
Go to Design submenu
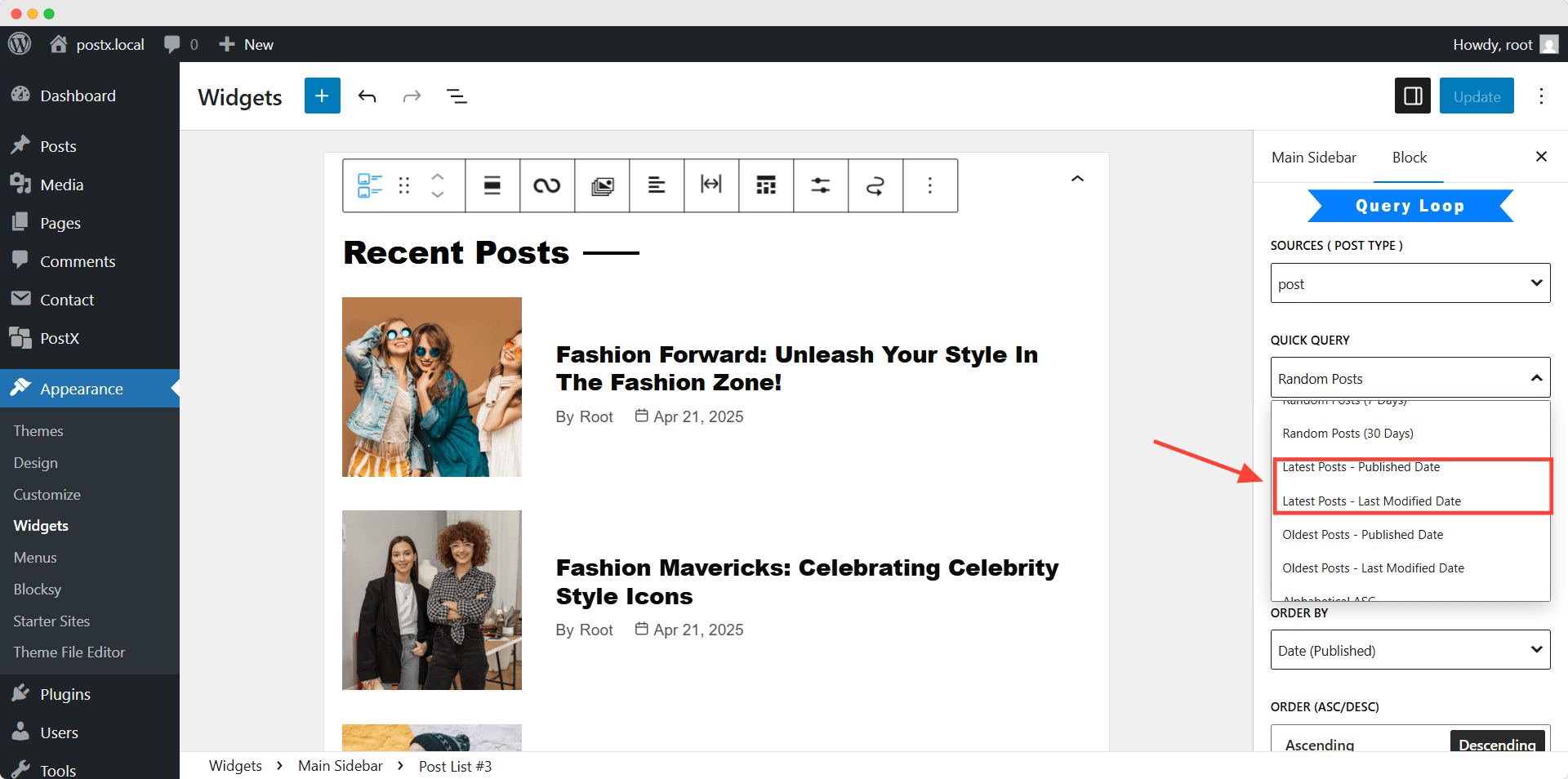pyautogui.click(x=36, y=462)
